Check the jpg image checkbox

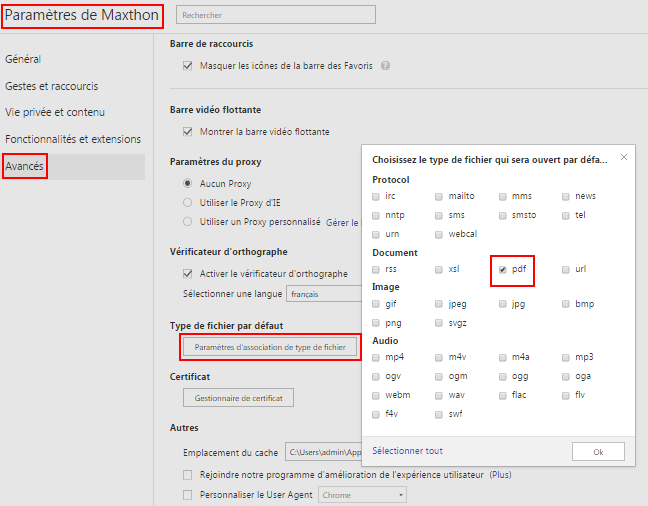[503, 304]
